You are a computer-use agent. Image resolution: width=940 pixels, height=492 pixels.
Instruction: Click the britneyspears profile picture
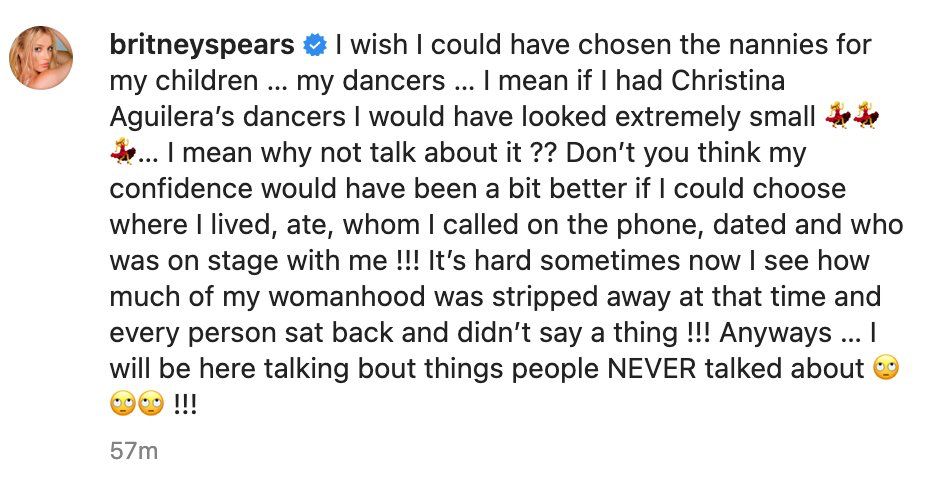tap(42, 58)
